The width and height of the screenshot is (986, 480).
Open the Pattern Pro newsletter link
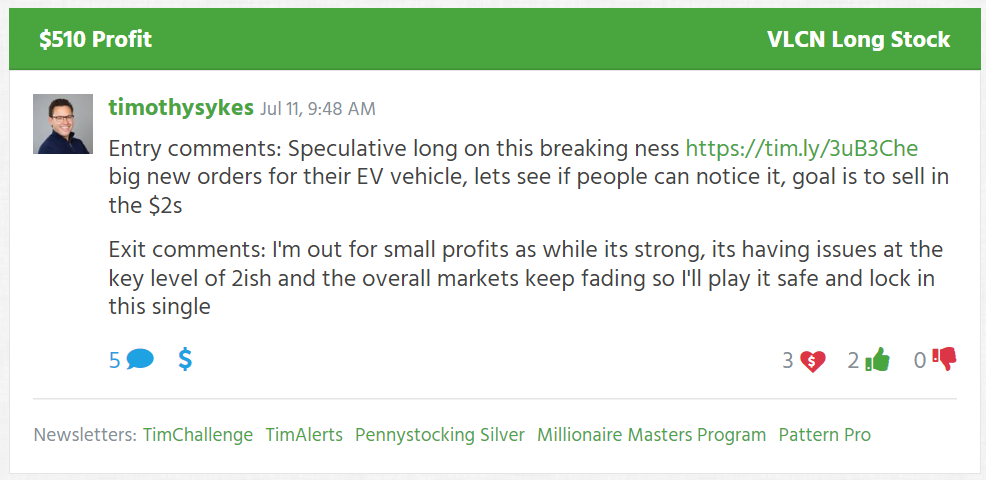pos(824,435)
